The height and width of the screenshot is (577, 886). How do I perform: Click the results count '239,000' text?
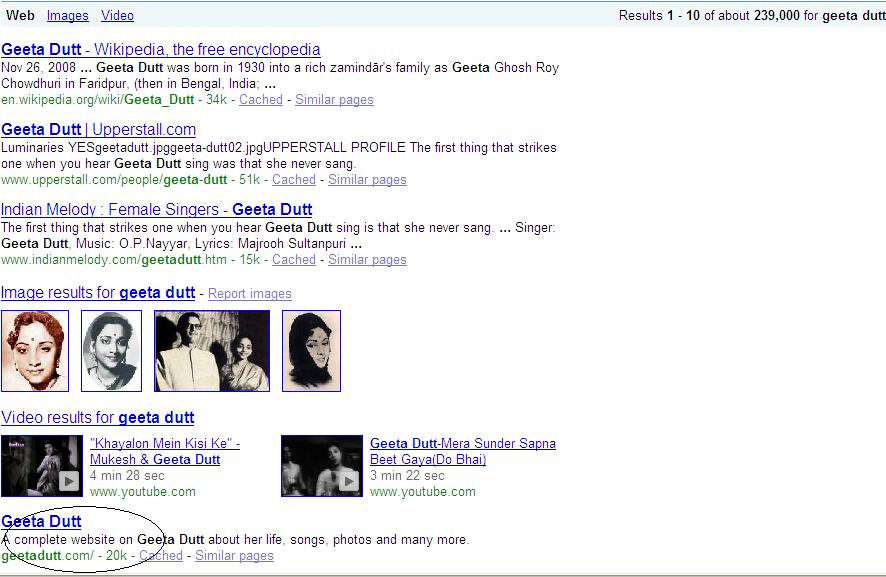pyautogui.click(x=776, y=15)
